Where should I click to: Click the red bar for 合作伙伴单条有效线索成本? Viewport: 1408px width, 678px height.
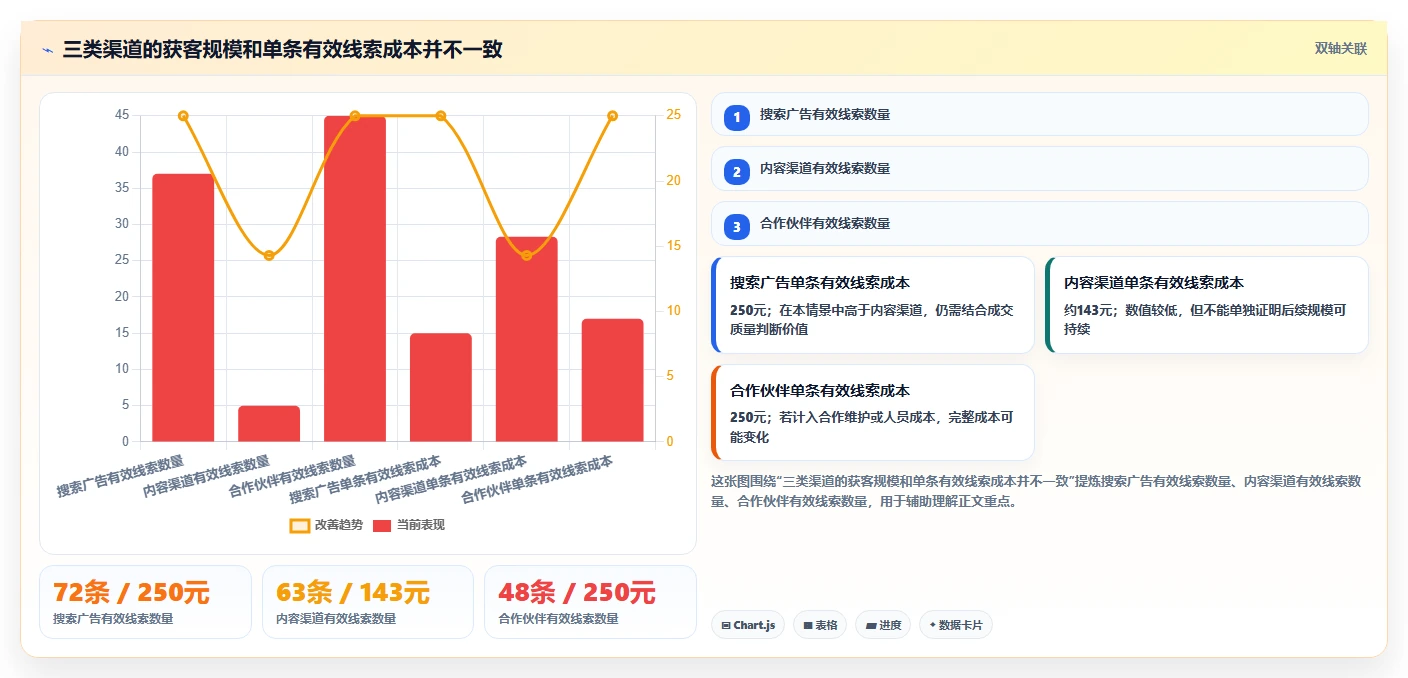[x=613, y=380]
